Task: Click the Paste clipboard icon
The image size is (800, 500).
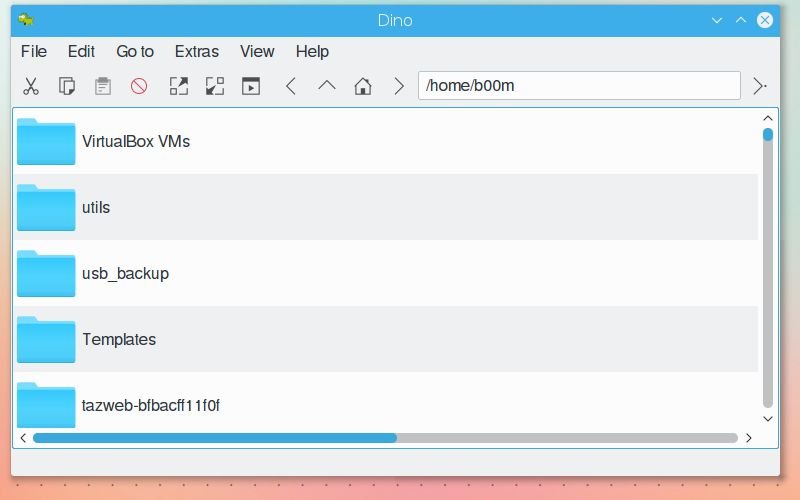Action: pos(103,86)
